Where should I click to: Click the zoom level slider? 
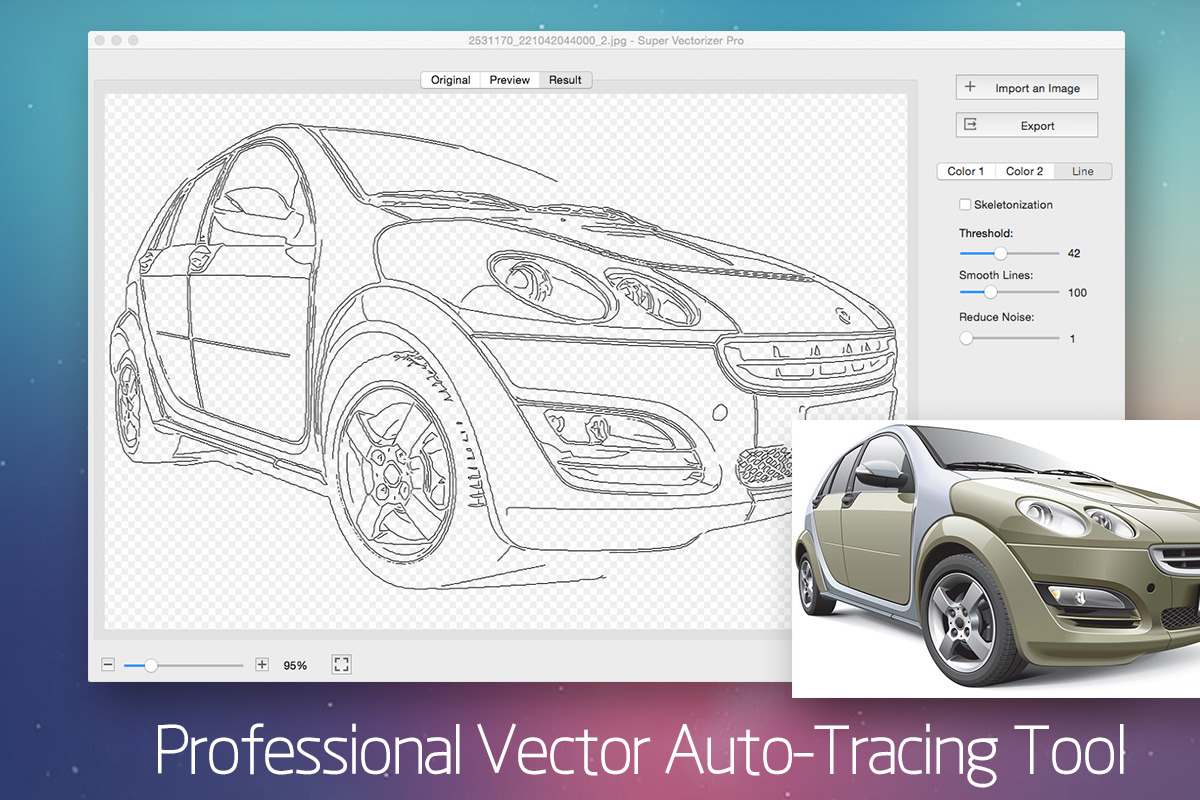point(183,664)
